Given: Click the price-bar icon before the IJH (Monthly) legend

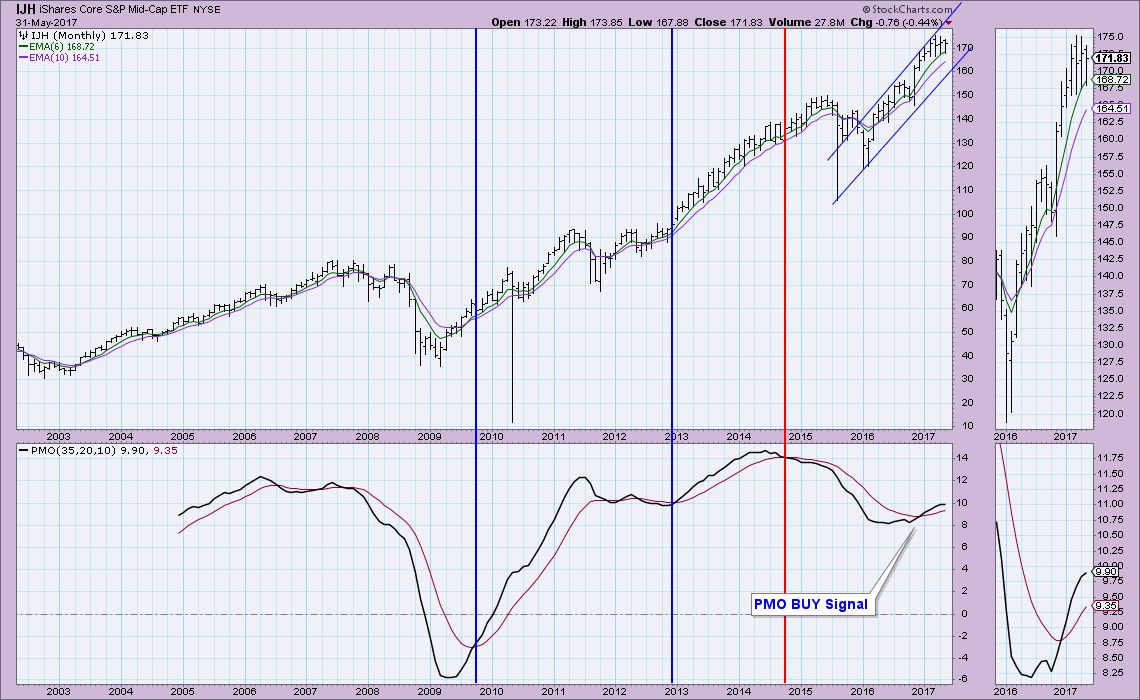Looking at the screenshot, I should [23, 36].
